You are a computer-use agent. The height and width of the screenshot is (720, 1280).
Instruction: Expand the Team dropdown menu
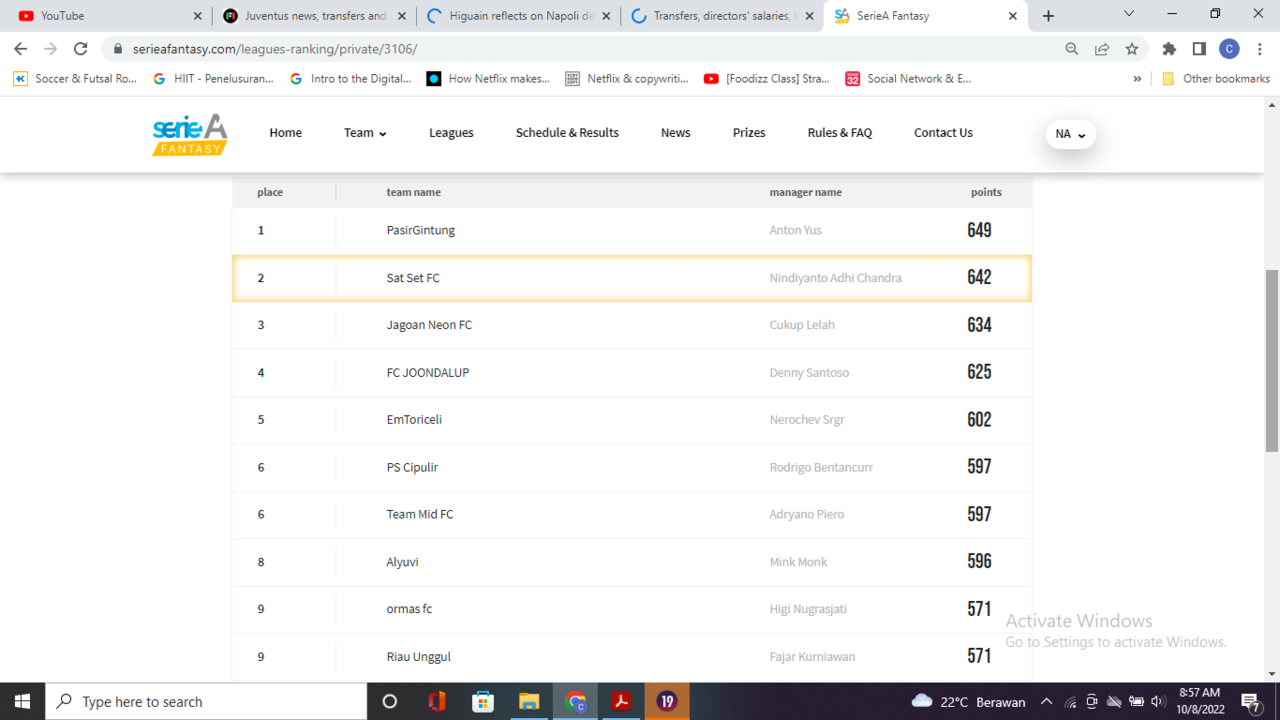(365, 133)
